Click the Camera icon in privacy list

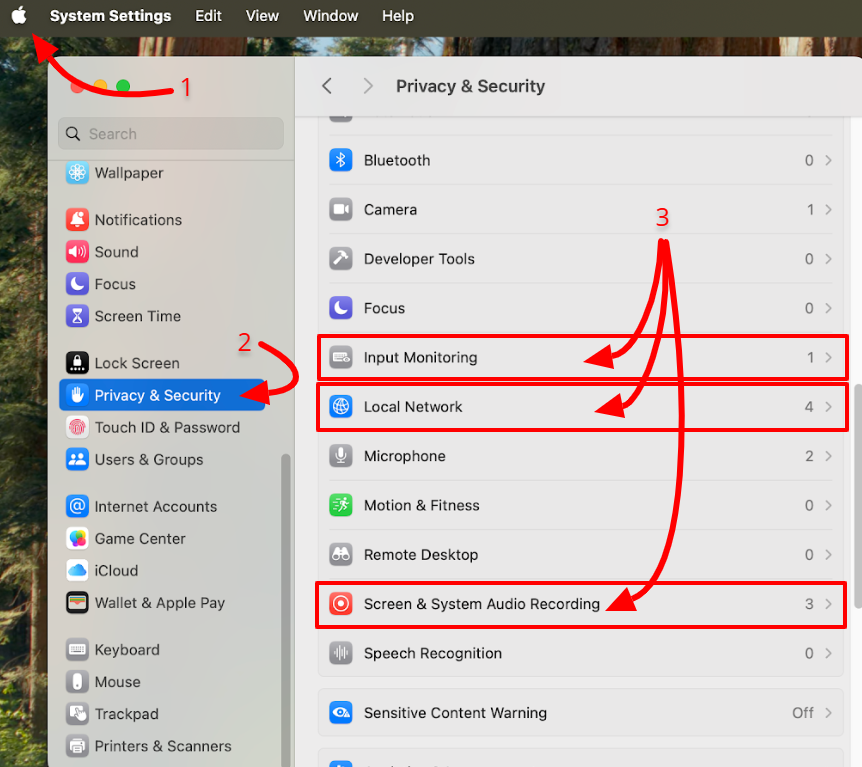341,209
